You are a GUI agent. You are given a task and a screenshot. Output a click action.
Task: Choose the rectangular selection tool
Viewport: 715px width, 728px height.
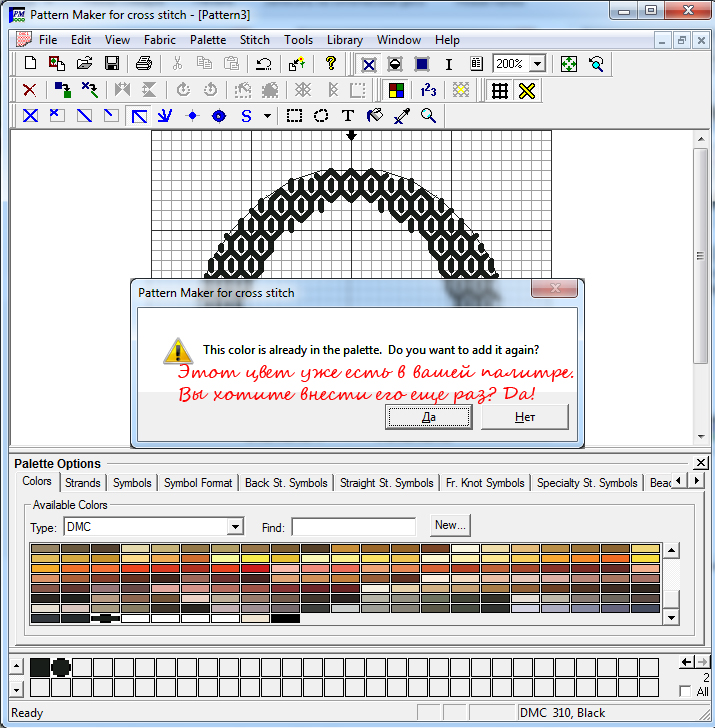(294, 116)
